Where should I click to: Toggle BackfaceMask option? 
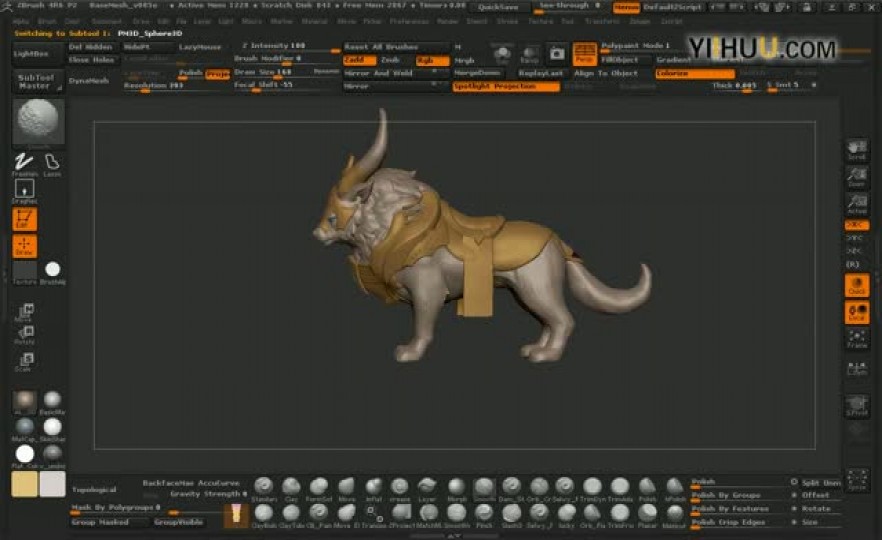point(169,483)
